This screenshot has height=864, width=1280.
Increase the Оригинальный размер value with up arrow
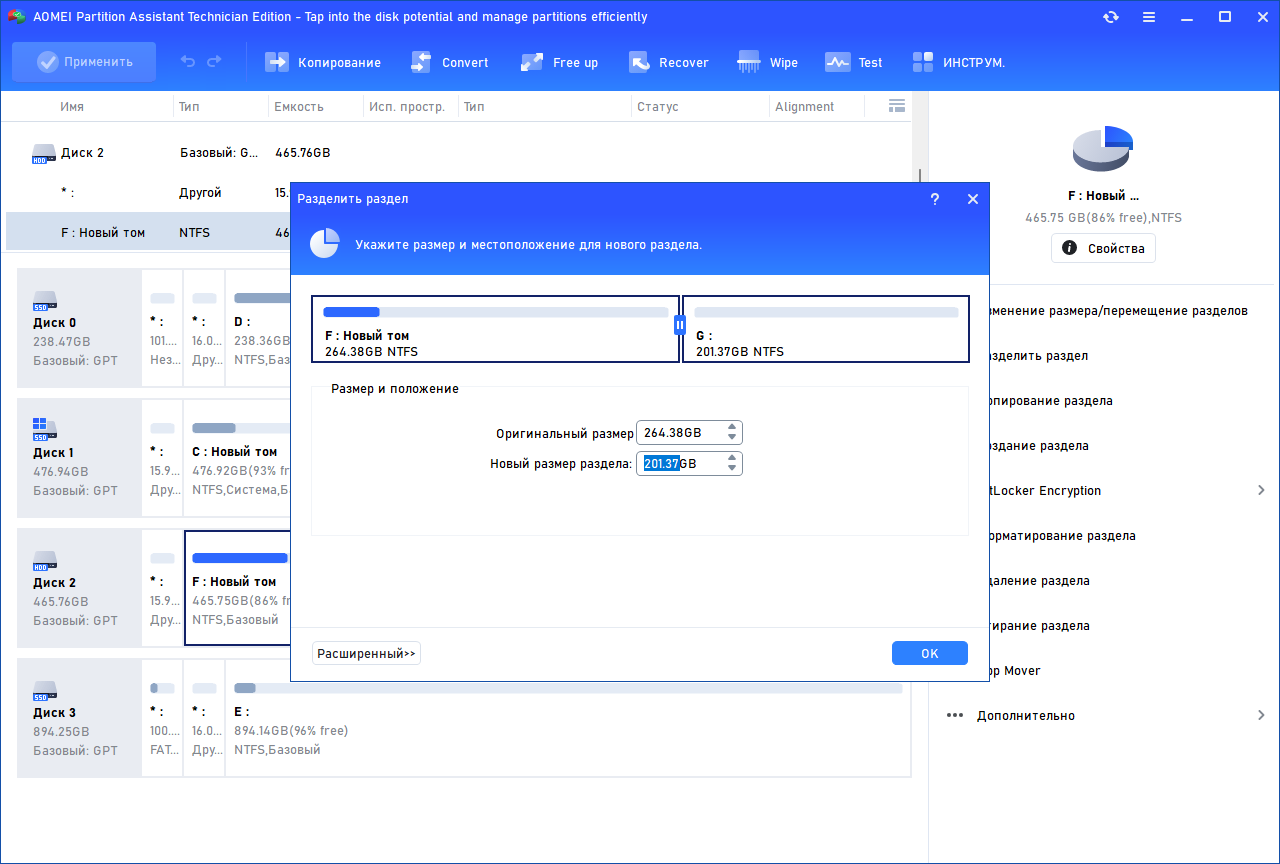click(733, 428)
